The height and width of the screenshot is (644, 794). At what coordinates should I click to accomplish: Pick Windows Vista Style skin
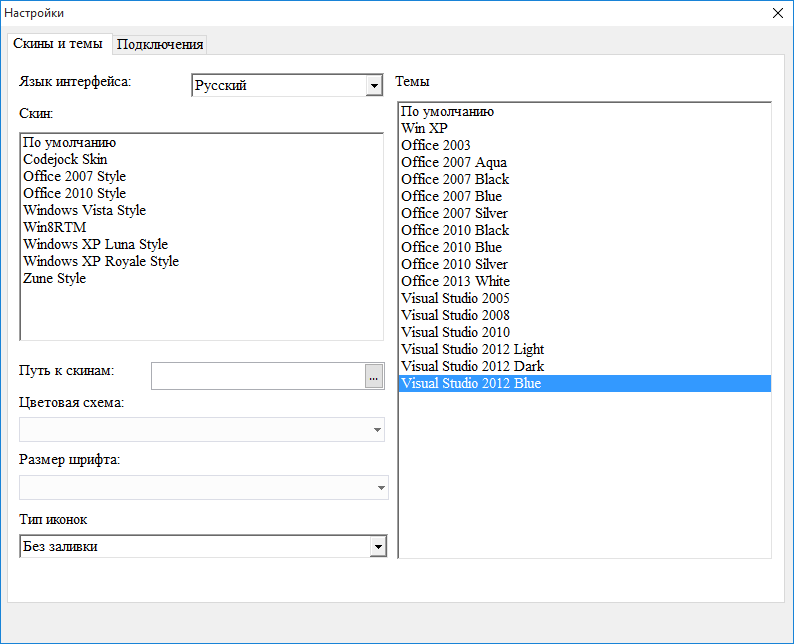(84, 210)
